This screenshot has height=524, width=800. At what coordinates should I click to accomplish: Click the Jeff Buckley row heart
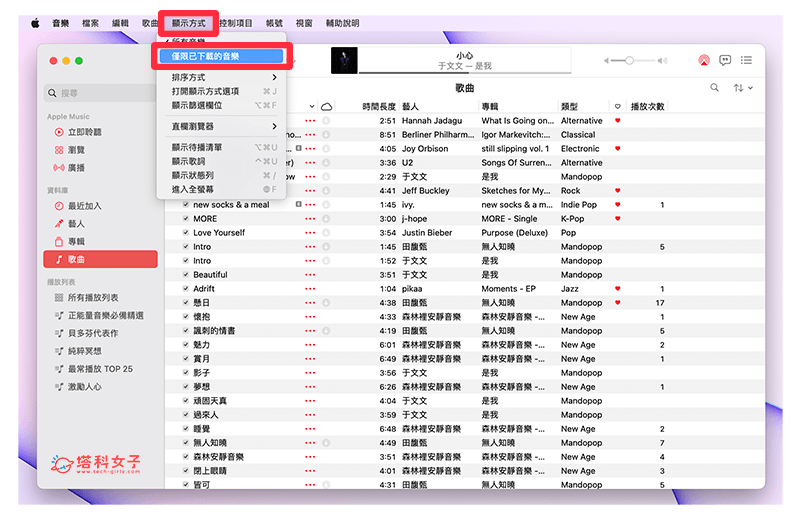618,191
